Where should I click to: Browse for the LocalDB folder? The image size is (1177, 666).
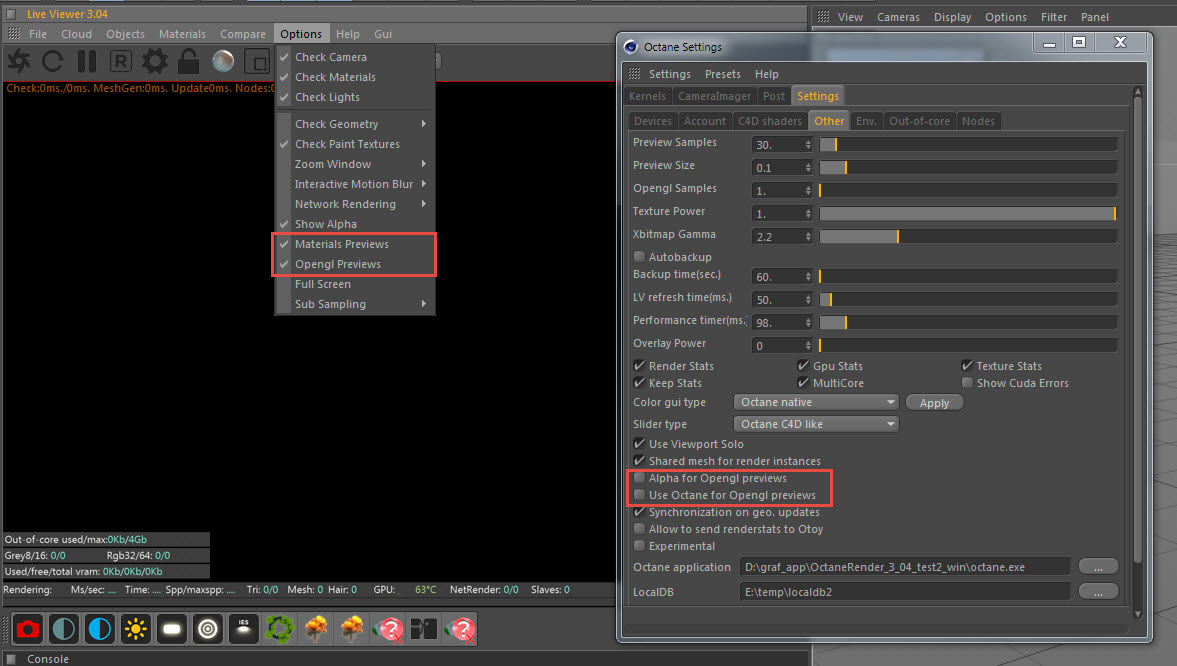(1098, 592)
